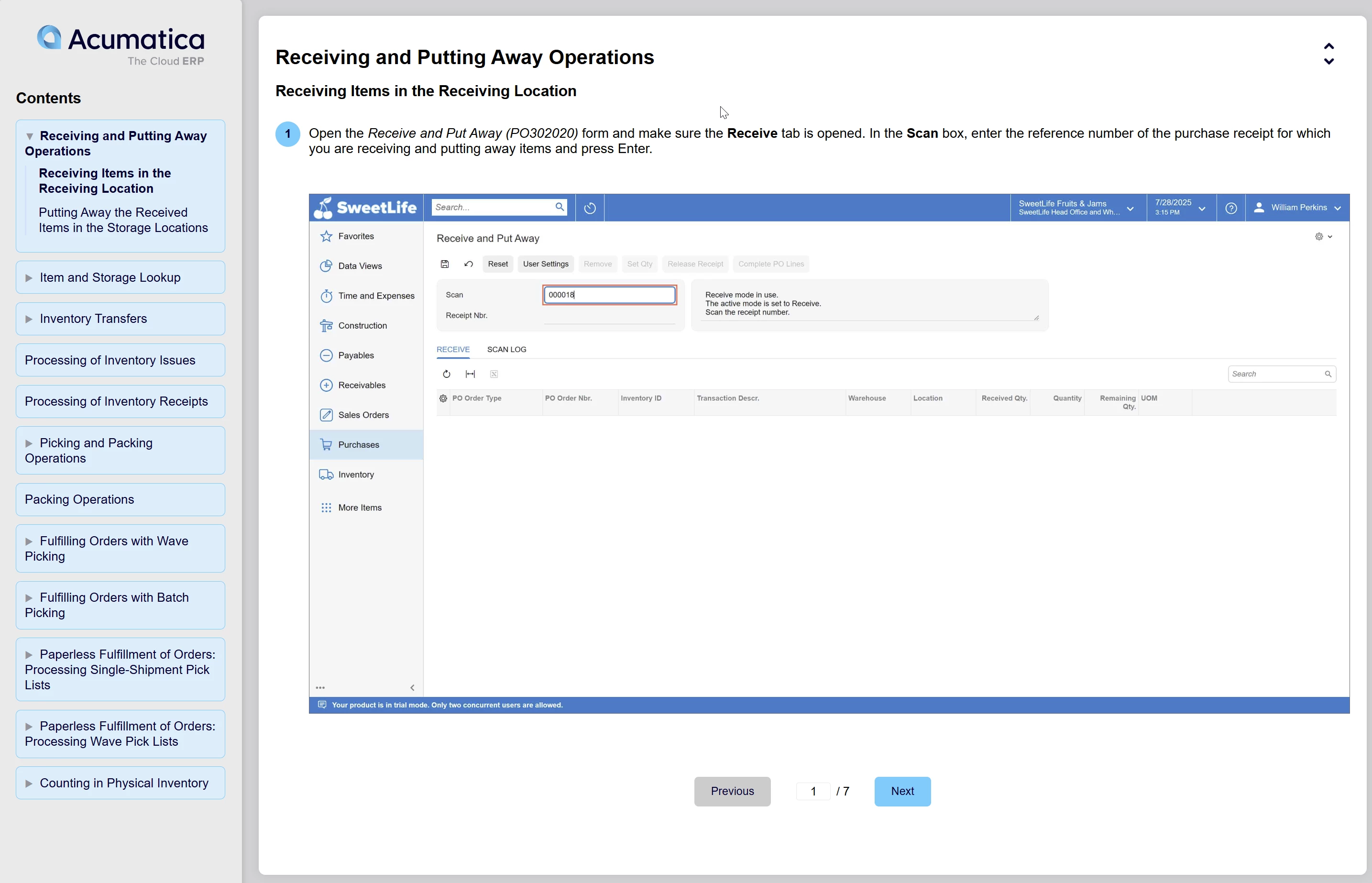Click the undo arrow icon in toolbar
Image resolution: width=1372 pixels, height=883 pixels.
tap(468, 264)
